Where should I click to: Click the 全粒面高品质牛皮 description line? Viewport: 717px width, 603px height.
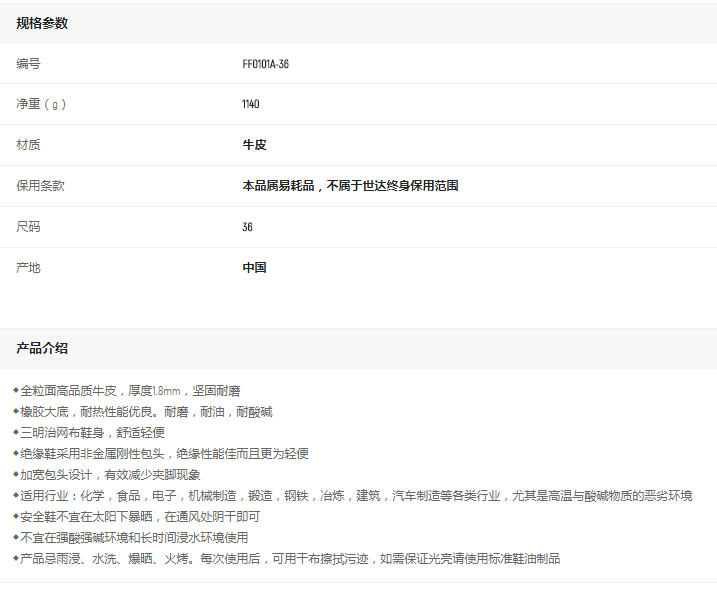tap(130, 391)
